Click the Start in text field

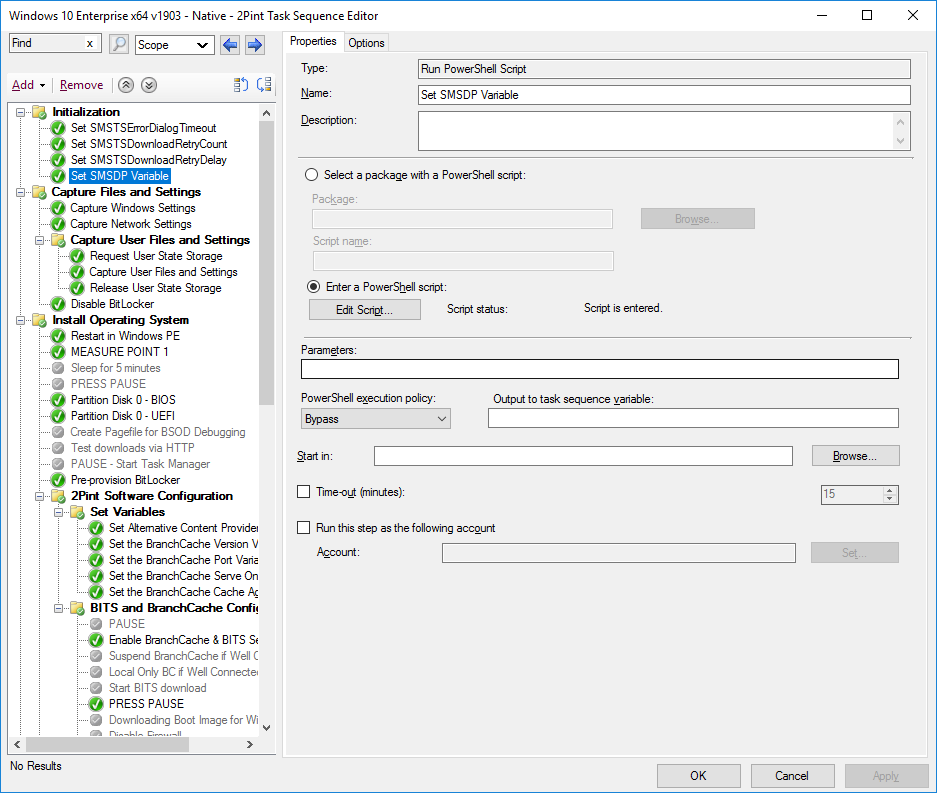pyautogui.click(x=583, y=456)
